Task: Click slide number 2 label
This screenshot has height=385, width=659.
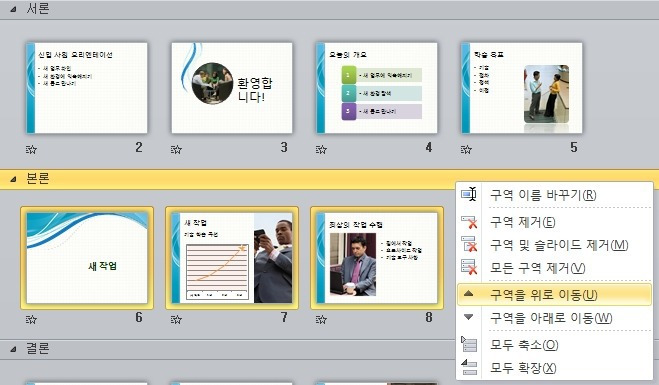Action: 139,147
